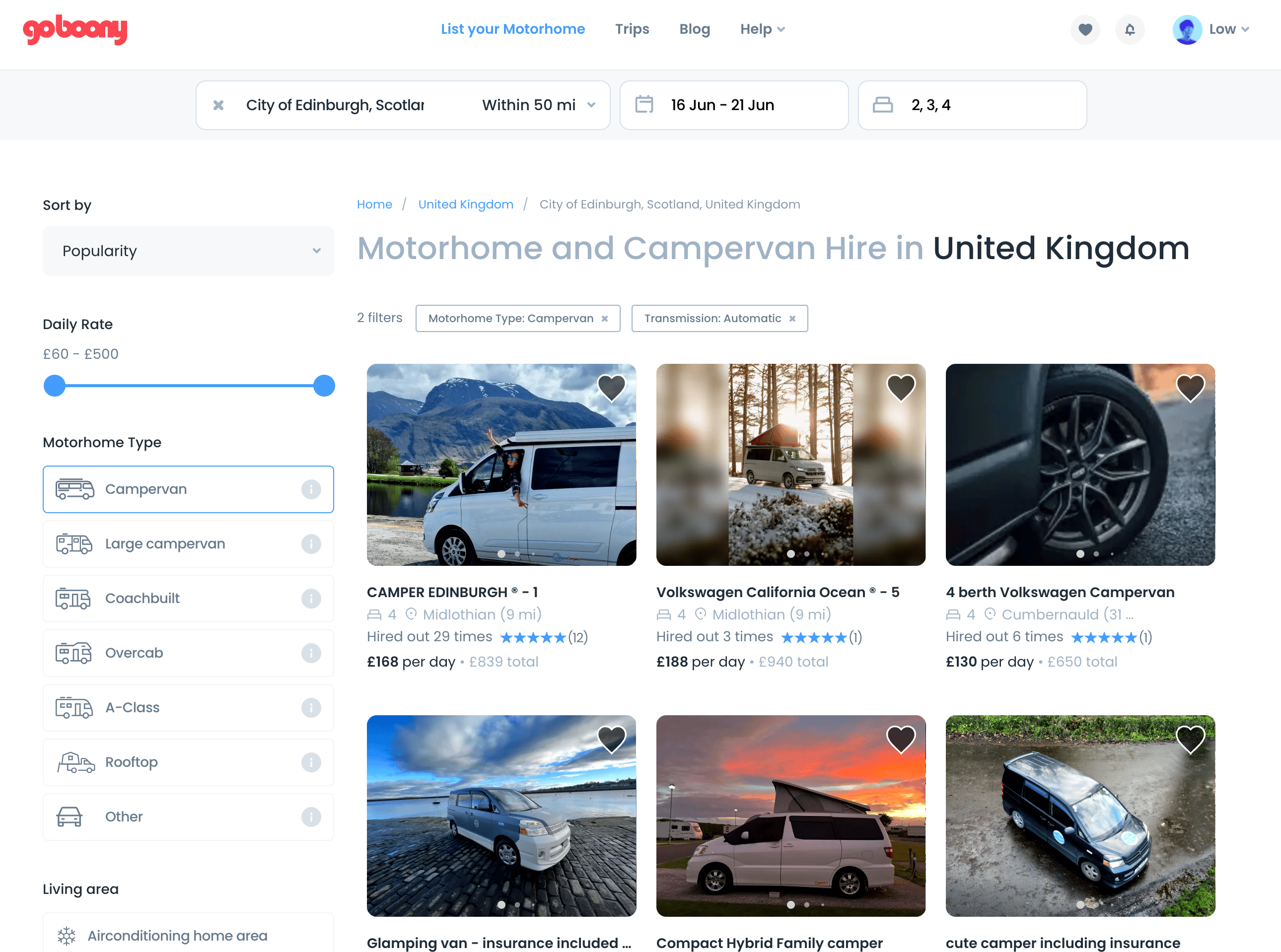Open date picker calendar icon
The image size is (1281, 952).
pyautogui.click(x=644, y=104)
